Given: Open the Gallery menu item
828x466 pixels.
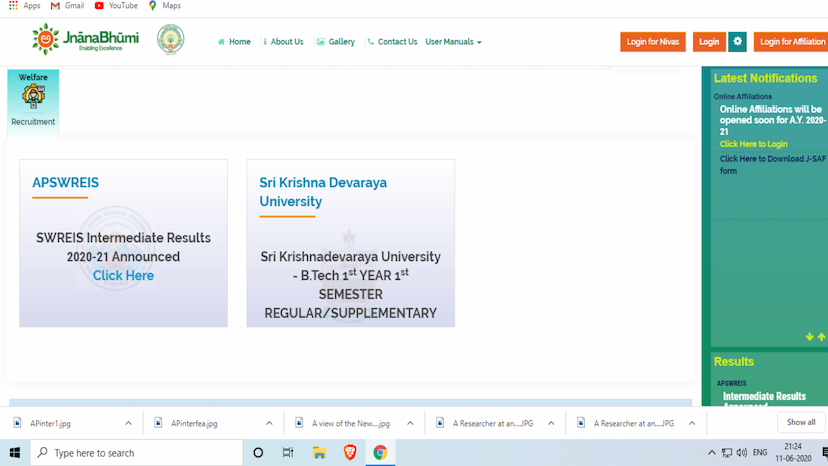Looking at the screenshot, I should [x=336, y=42].
